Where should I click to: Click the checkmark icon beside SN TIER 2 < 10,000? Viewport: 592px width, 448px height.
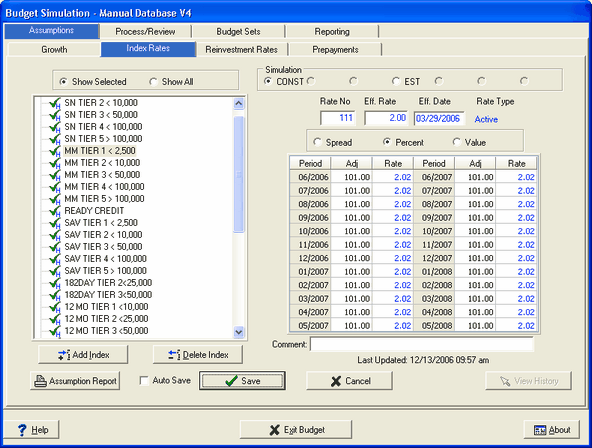[55, 103]
